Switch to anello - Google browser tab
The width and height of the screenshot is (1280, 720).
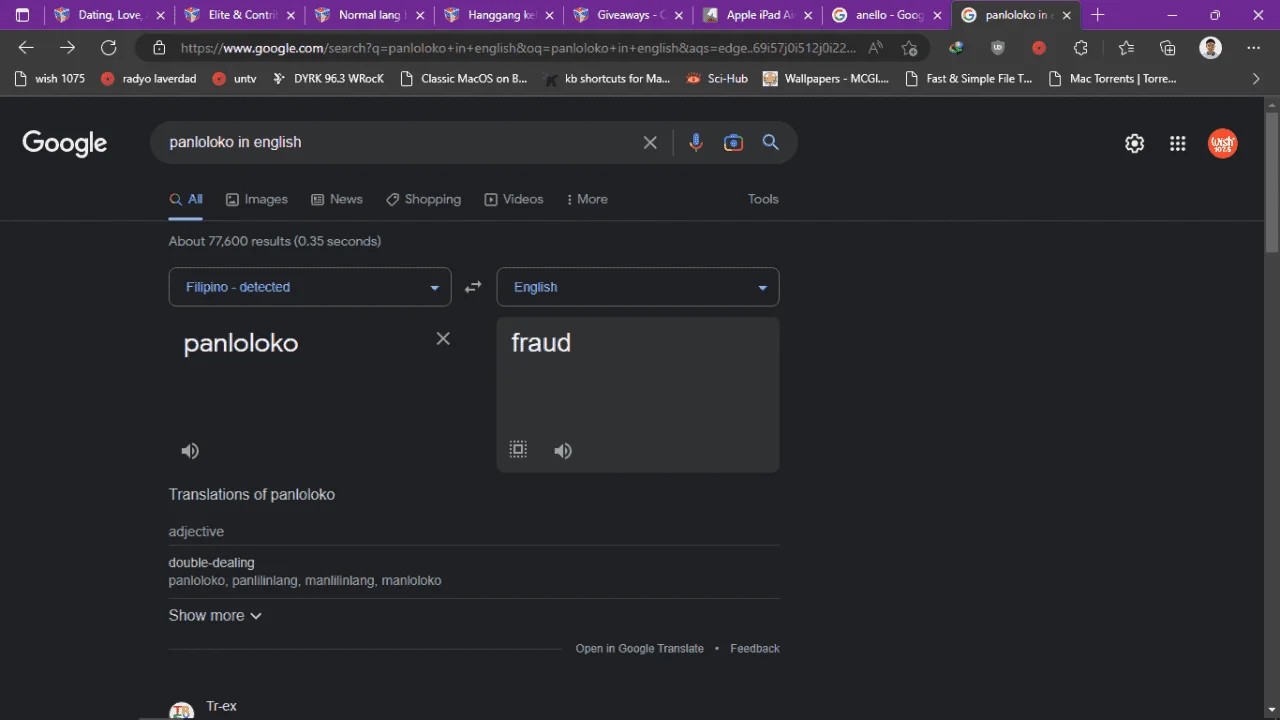pos(886,15)
